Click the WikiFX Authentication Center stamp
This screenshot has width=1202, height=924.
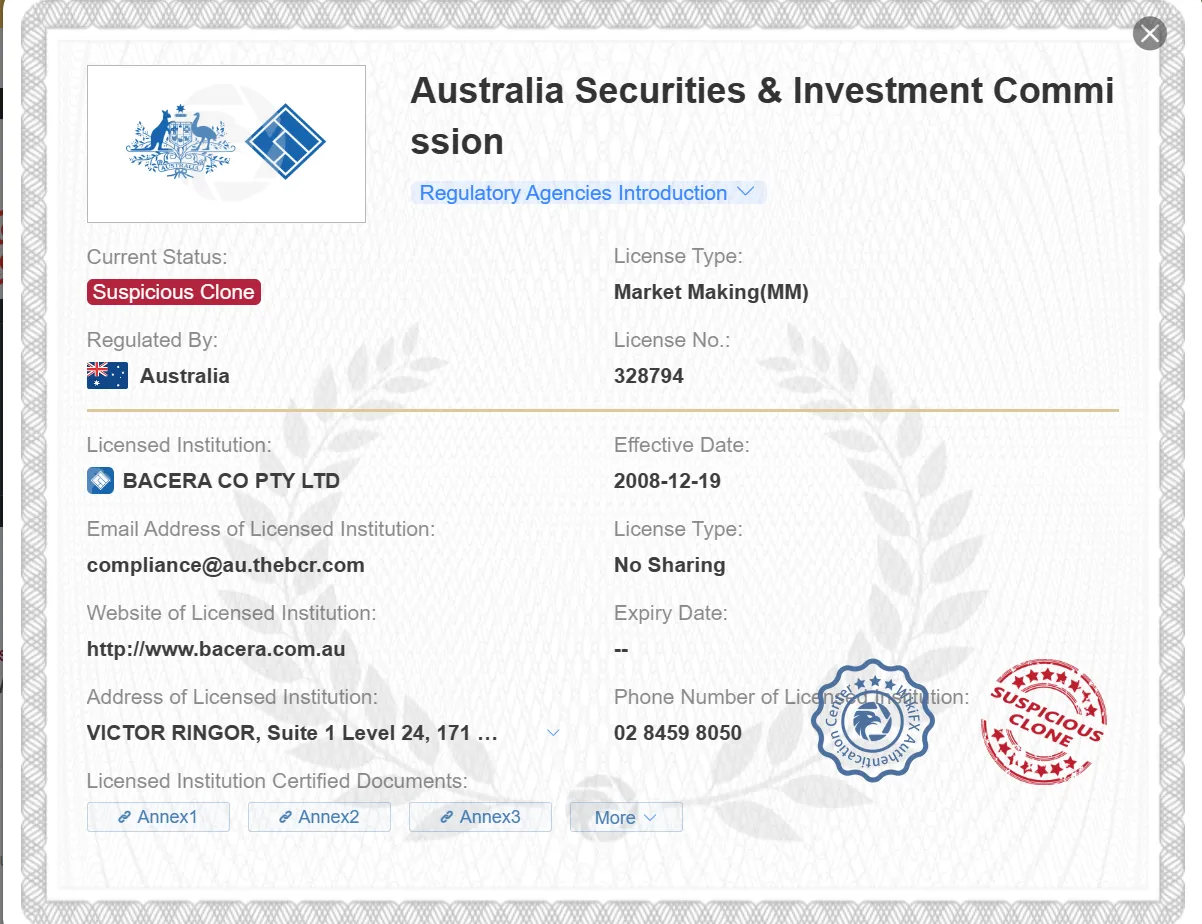(872, 720)
